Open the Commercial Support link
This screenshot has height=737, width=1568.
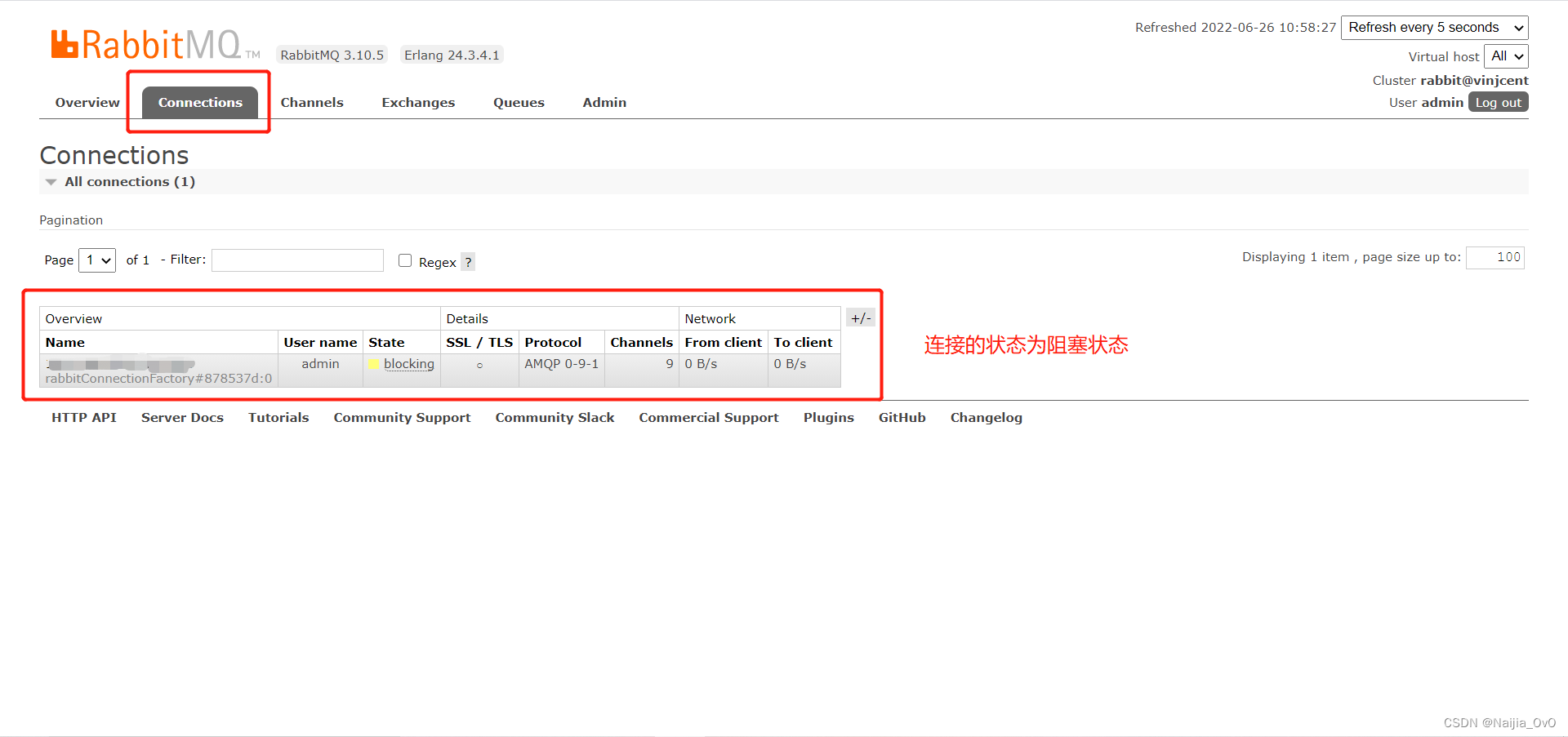(x=709, y=418)
